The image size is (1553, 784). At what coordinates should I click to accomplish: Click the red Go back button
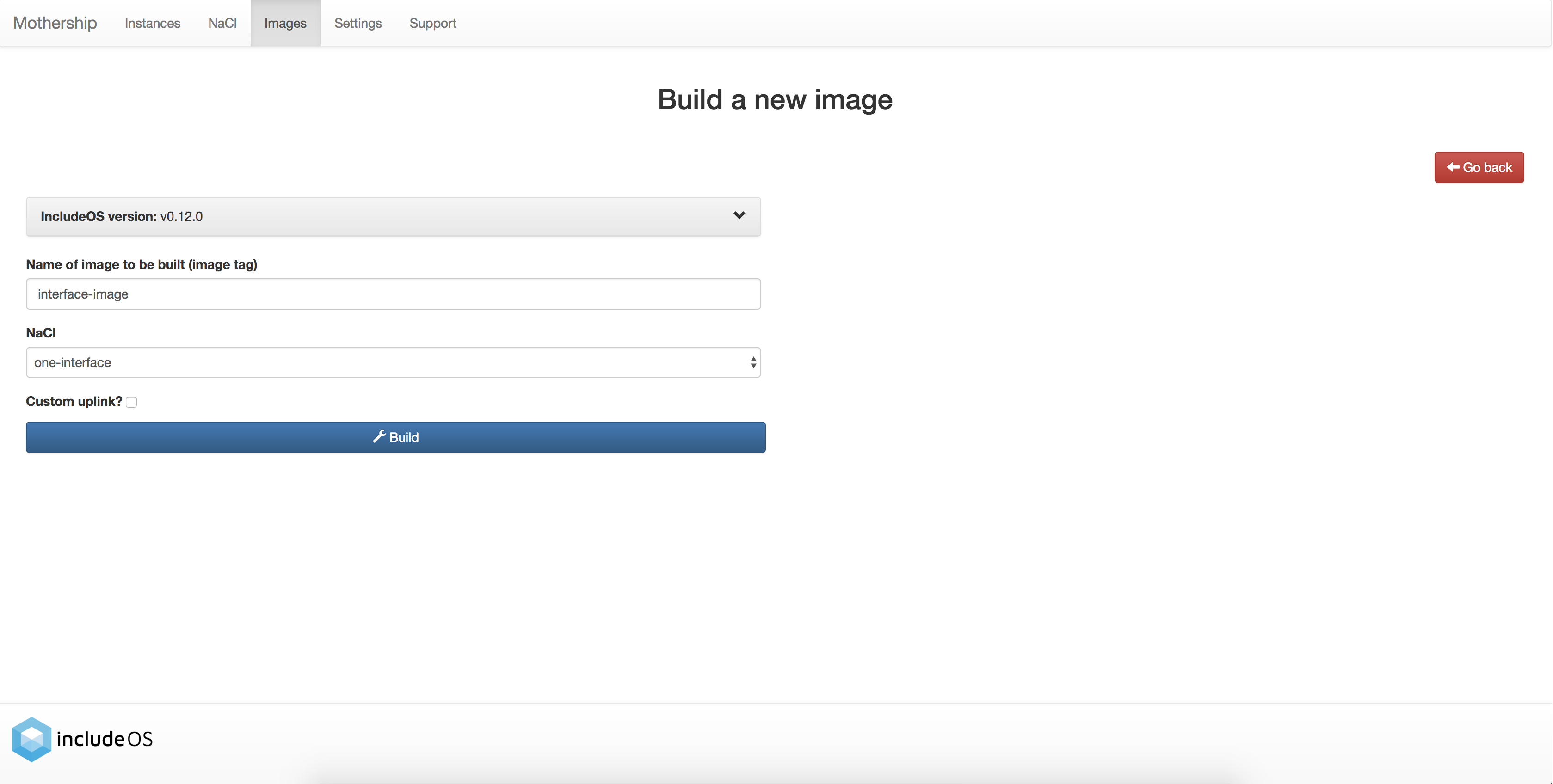pyautogui.click(x=1479, y=167)
